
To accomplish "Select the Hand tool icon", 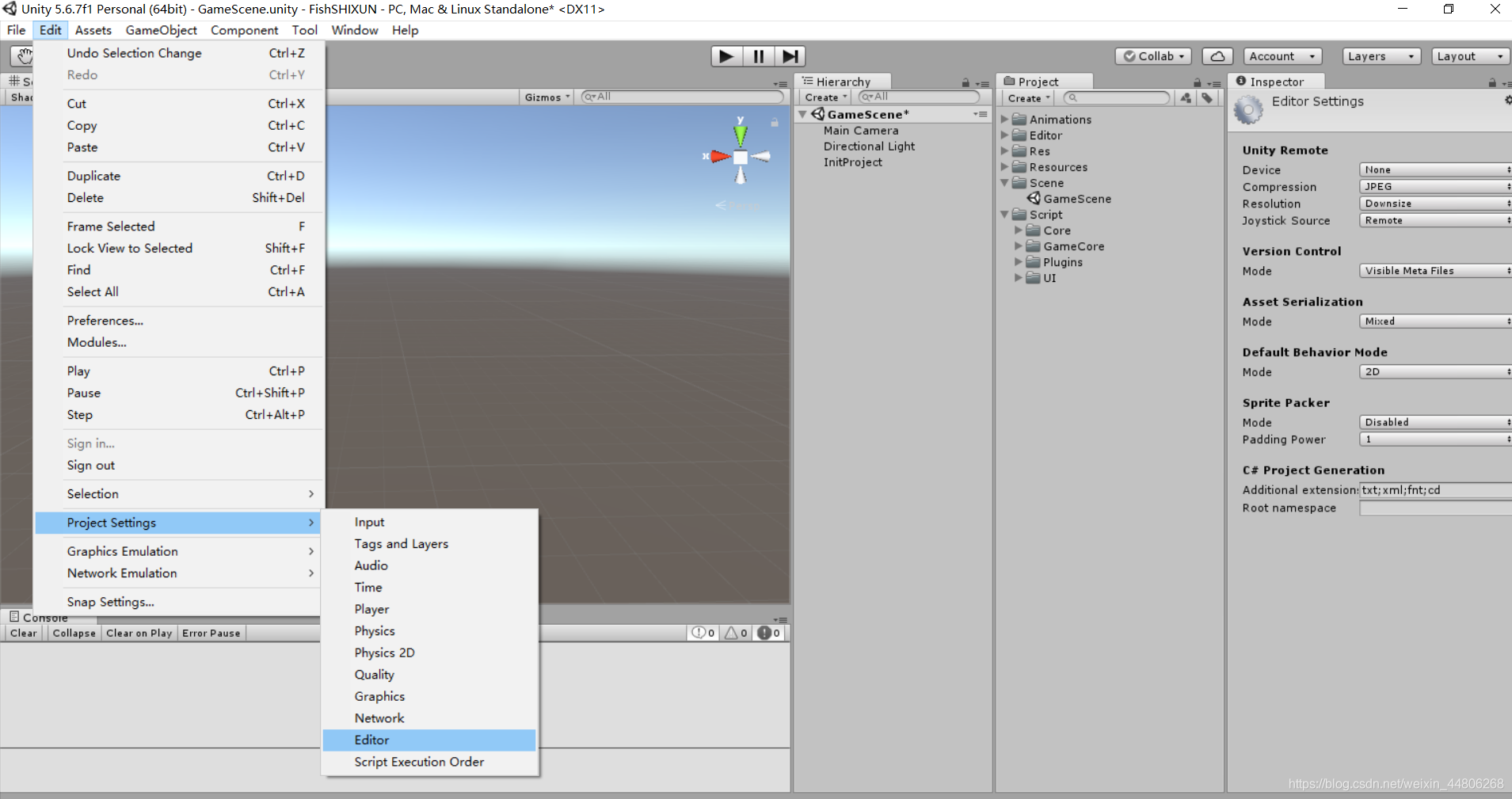I will pos(24,56).
